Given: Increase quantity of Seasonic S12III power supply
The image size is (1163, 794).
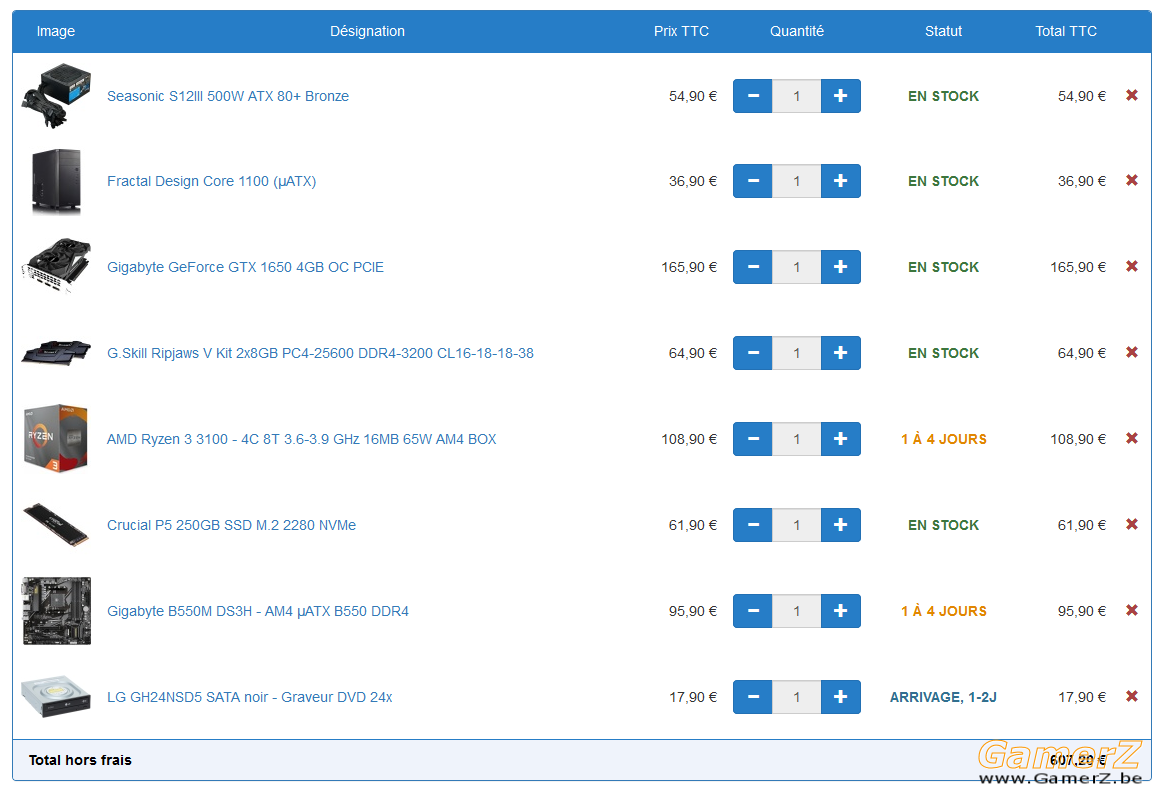Looking at the screenshot, I should pyautogui.click(x=840, y=96).
